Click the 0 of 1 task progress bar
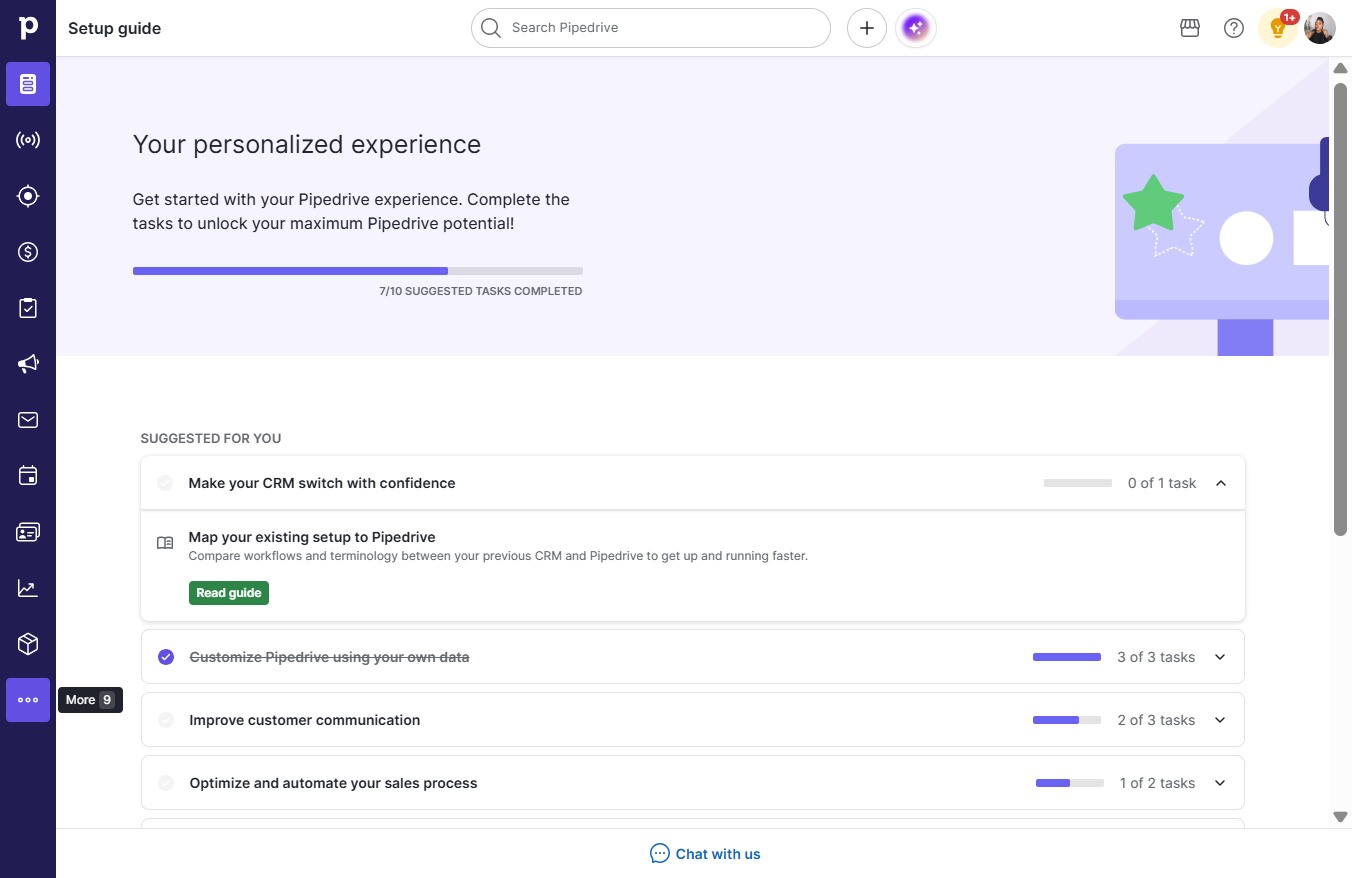Viewport: 1352px width, 878px height. [1078, 483]
